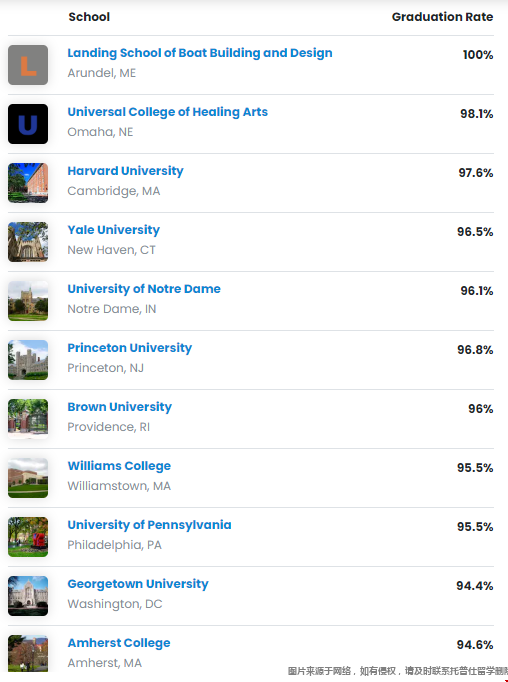Click the Graduation Rate column header
Viewport: 508px width, 682px height.
(442, 17)
